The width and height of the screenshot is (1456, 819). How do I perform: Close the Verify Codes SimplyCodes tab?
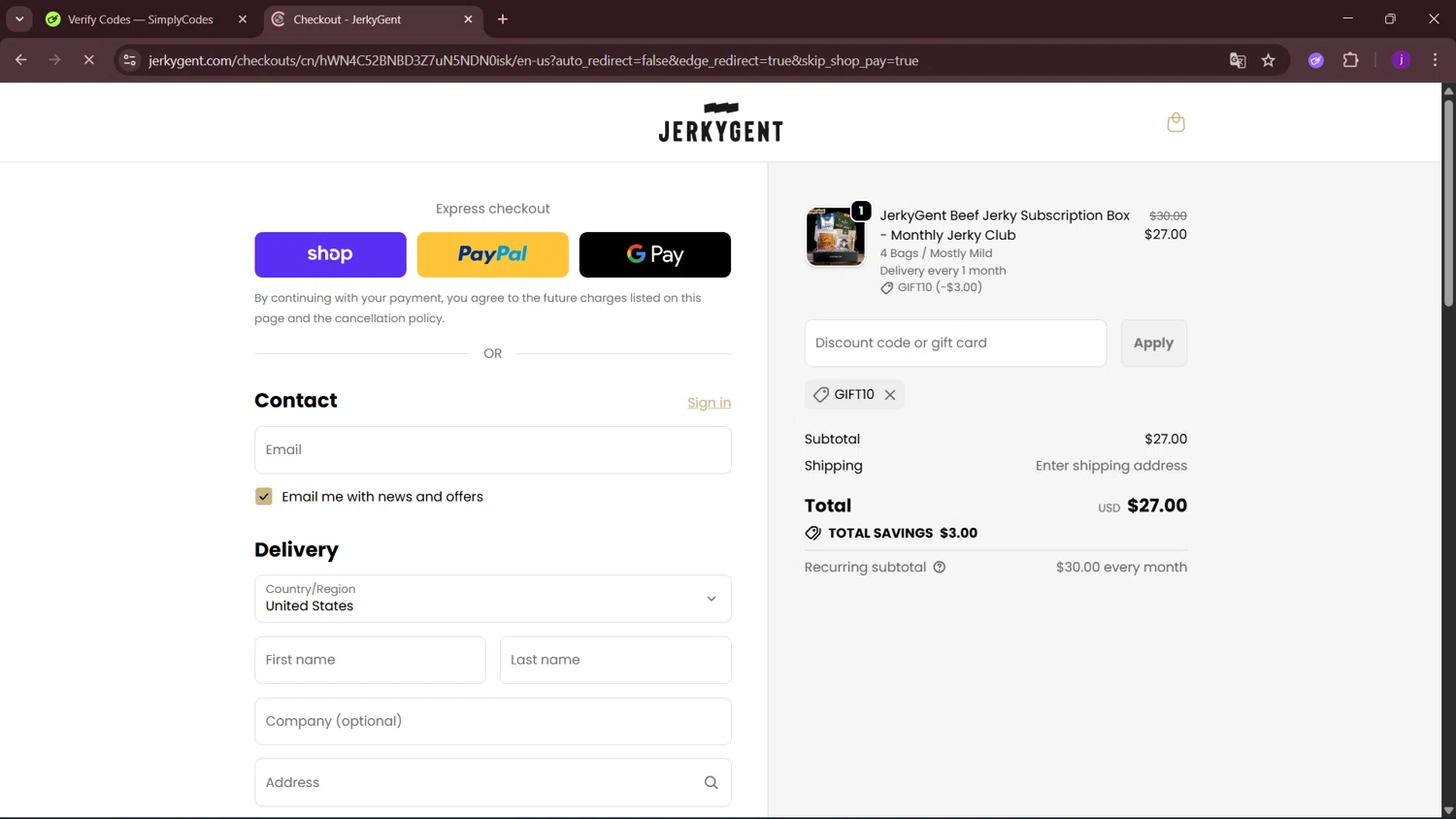click(243, 19)
